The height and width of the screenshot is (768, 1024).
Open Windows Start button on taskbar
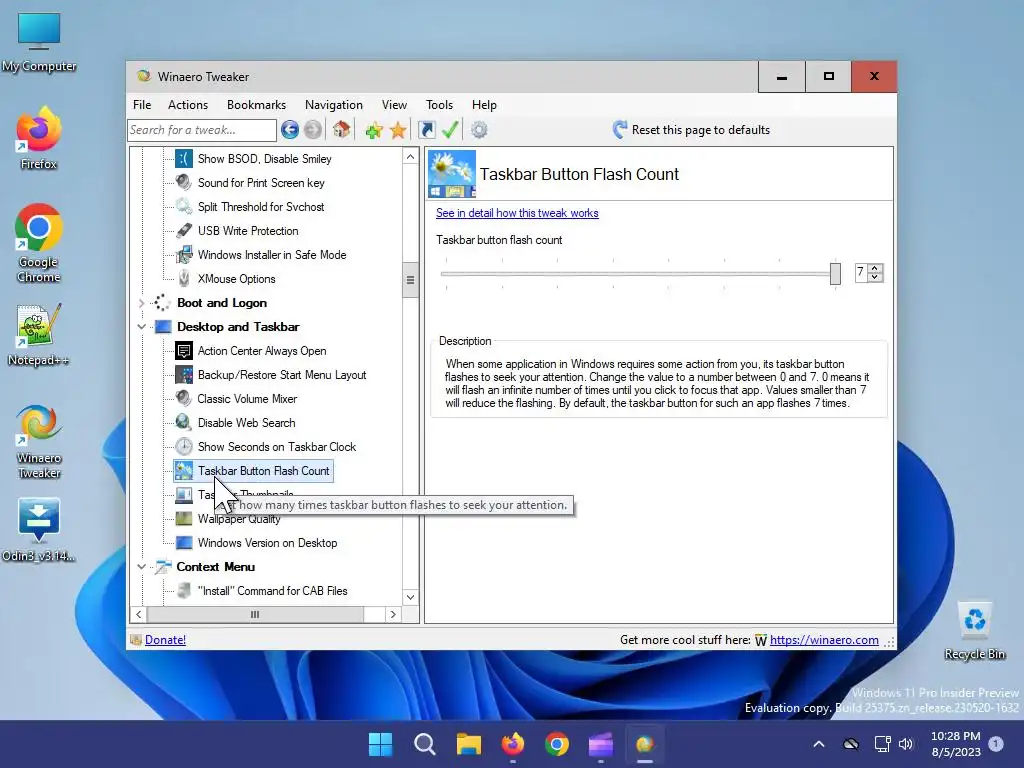(380, 744)
